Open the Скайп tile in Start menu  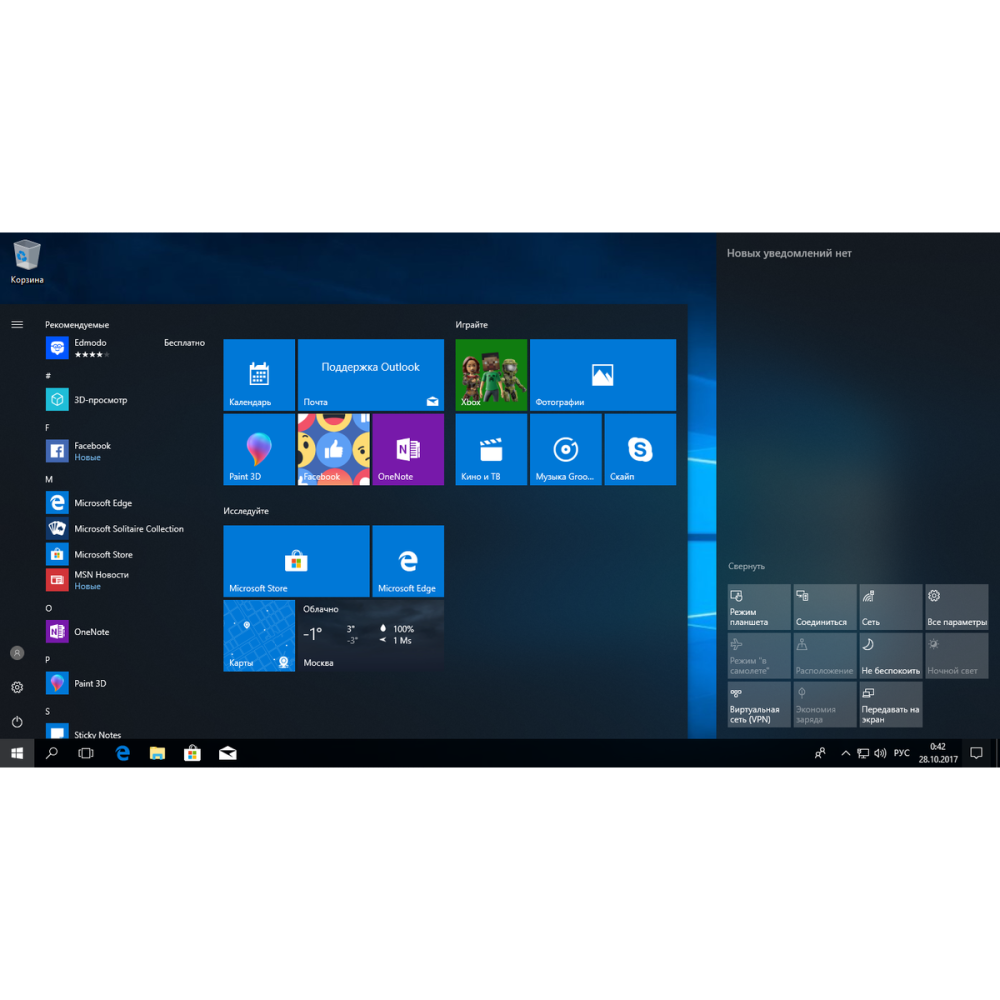click(x=639, y=449)
